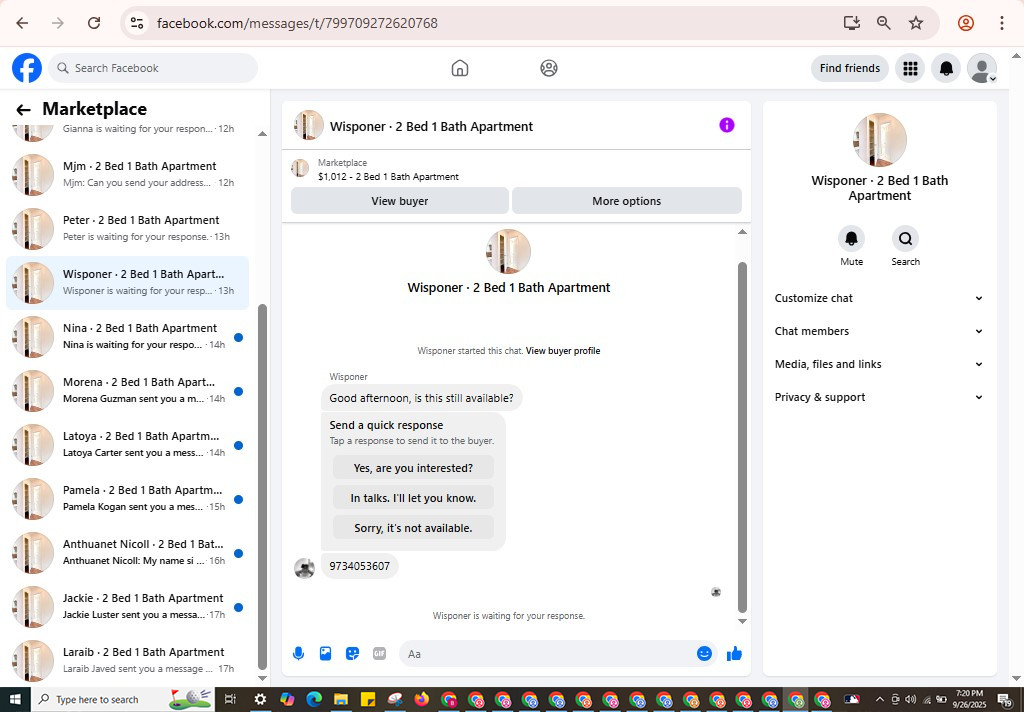Attach a photo using the image icon
This screenshot has height=712, width=1024.
325,653
